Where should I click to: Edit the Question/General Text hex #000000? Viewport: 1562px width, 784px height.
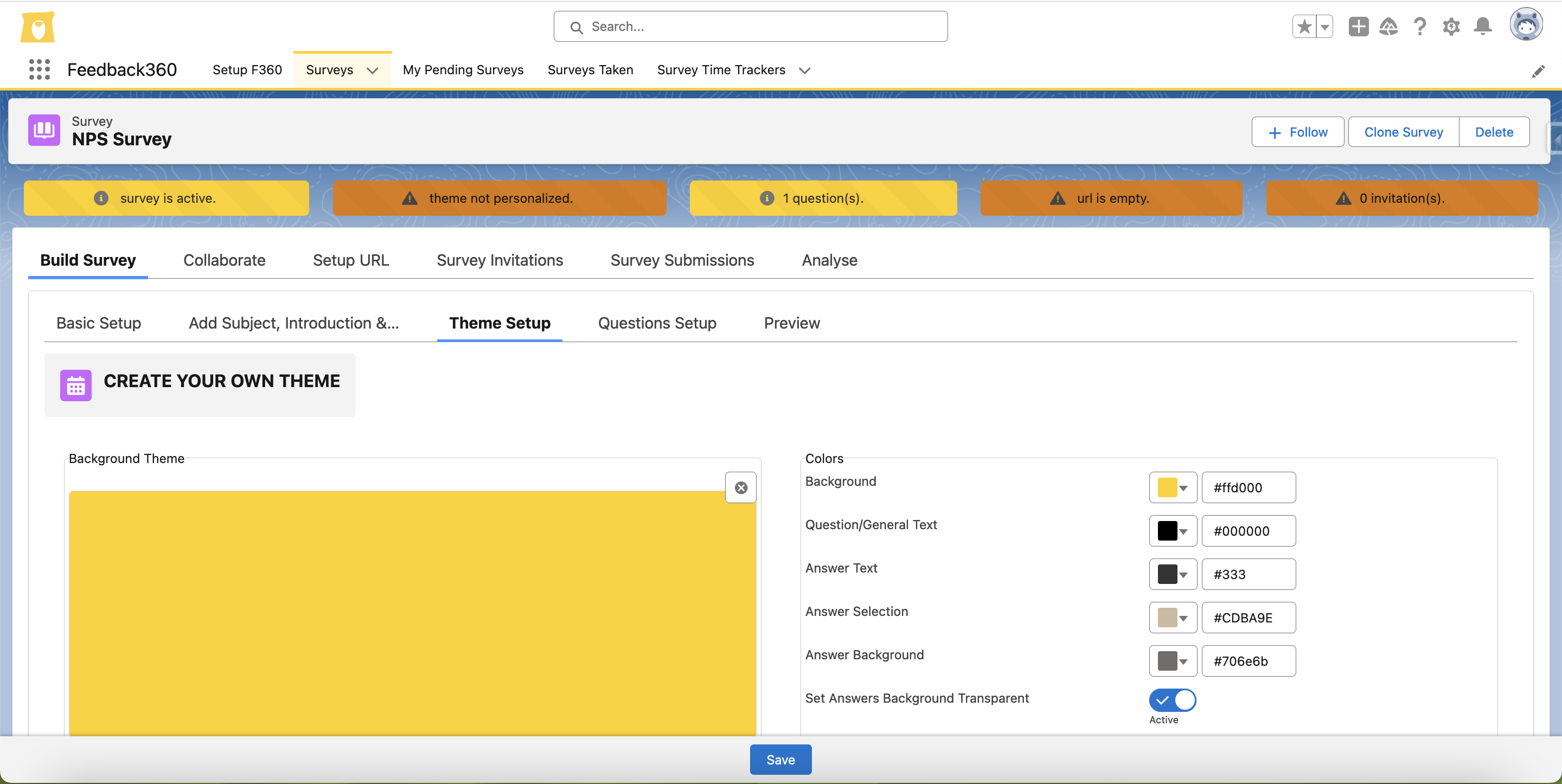[1249, 531]
